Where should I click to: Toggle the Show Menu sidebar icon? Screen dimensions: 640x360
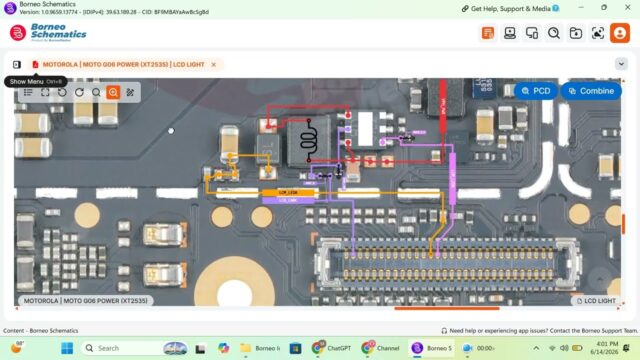pos(17,64)
